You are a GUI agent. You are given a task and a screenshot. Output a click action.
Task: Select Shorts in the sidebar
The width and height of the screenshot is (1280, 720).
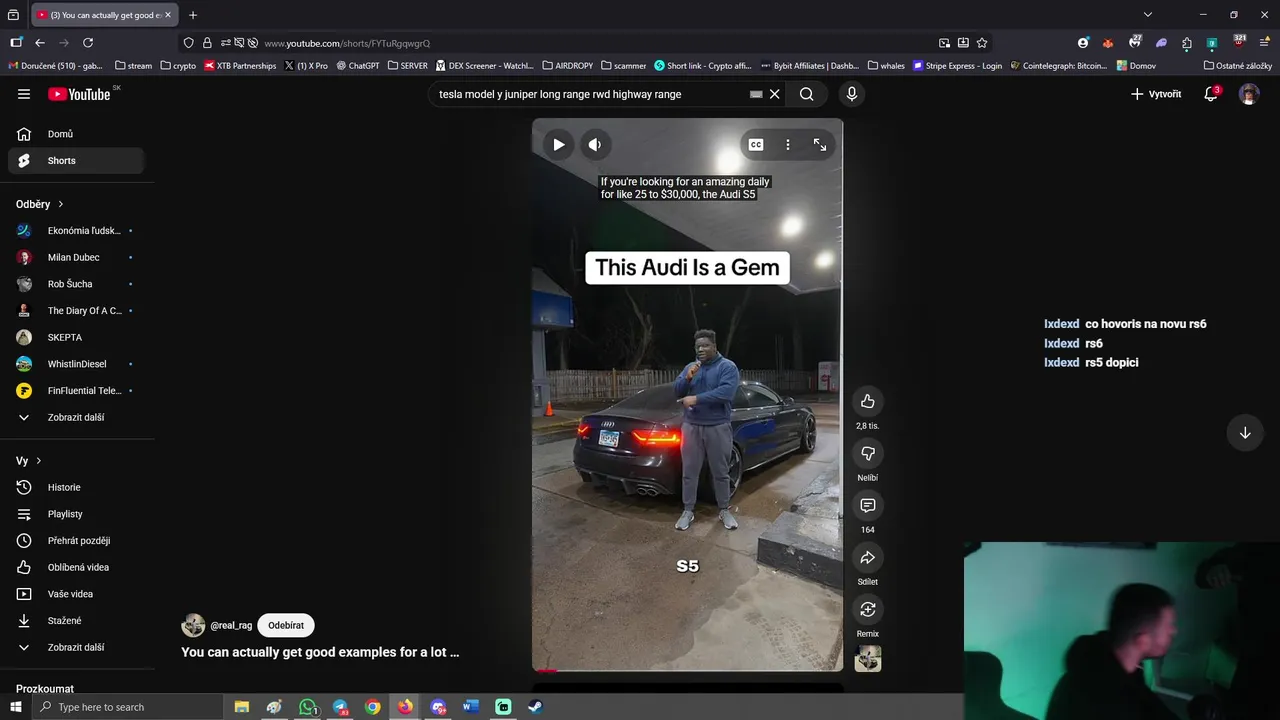pos(76,161)
